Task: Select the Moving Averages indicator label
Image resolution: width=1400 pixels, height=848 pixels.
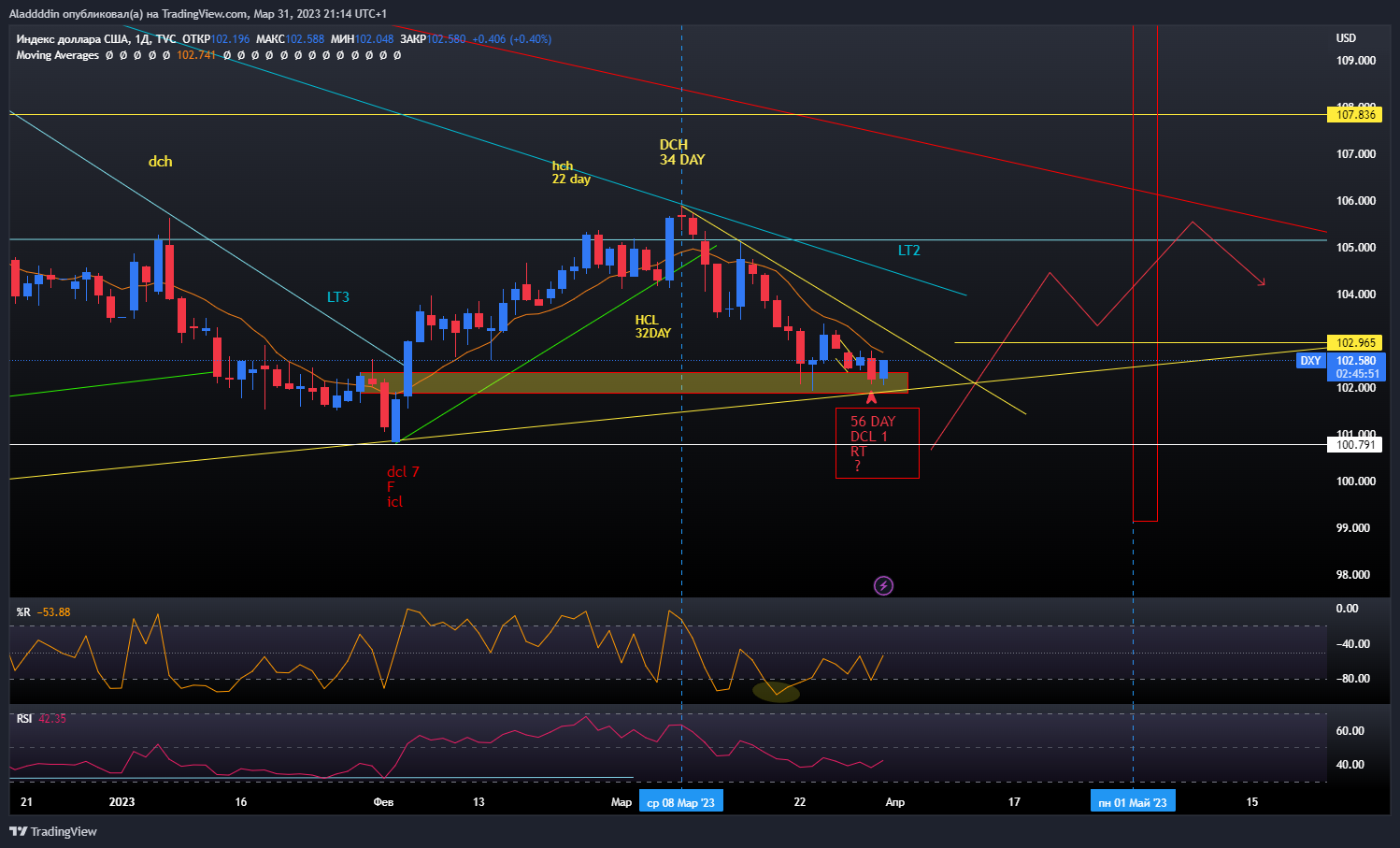Action: 57,55
